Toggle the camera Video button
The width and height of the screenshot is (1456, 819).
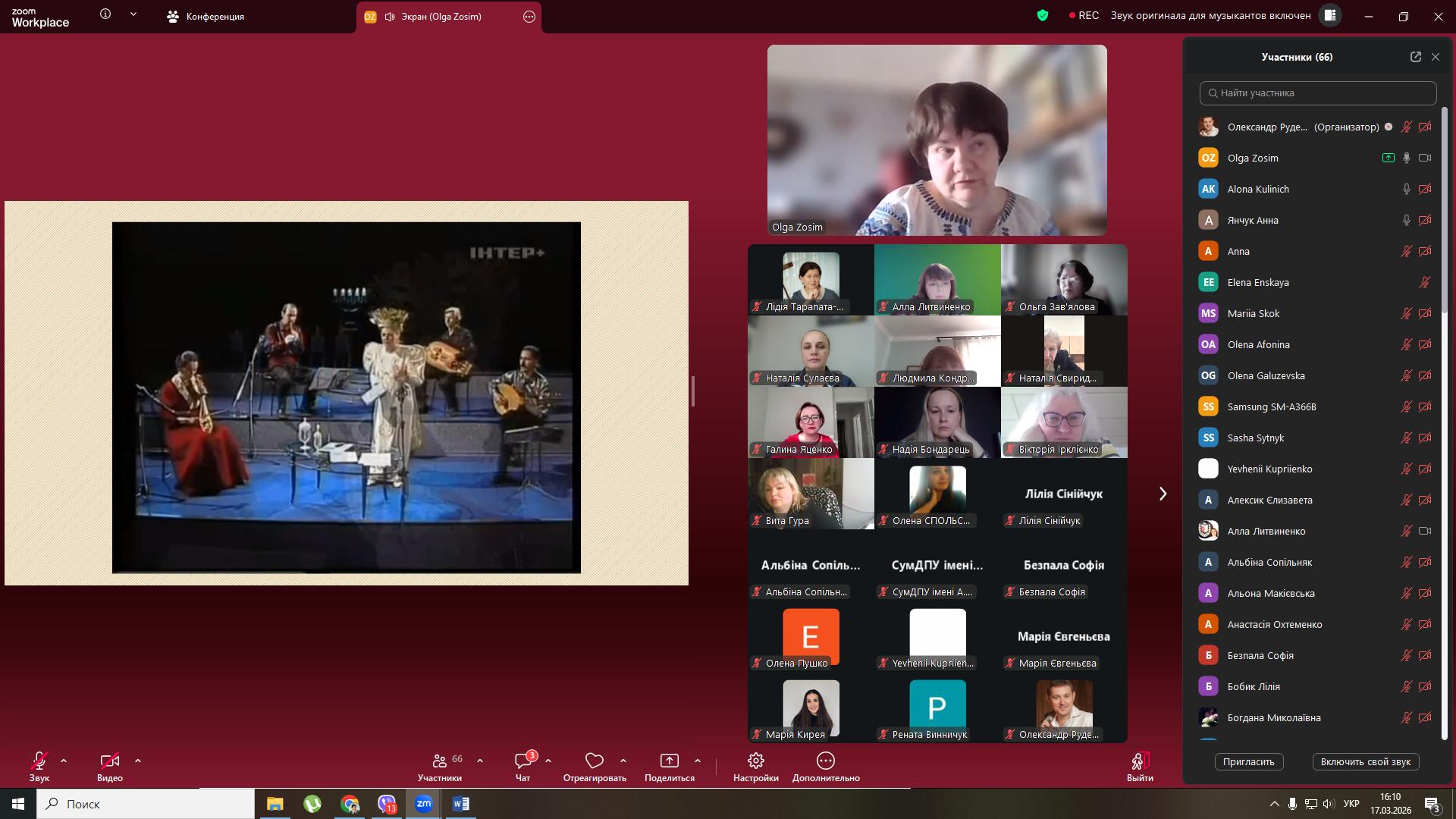(x=109, y=761)
